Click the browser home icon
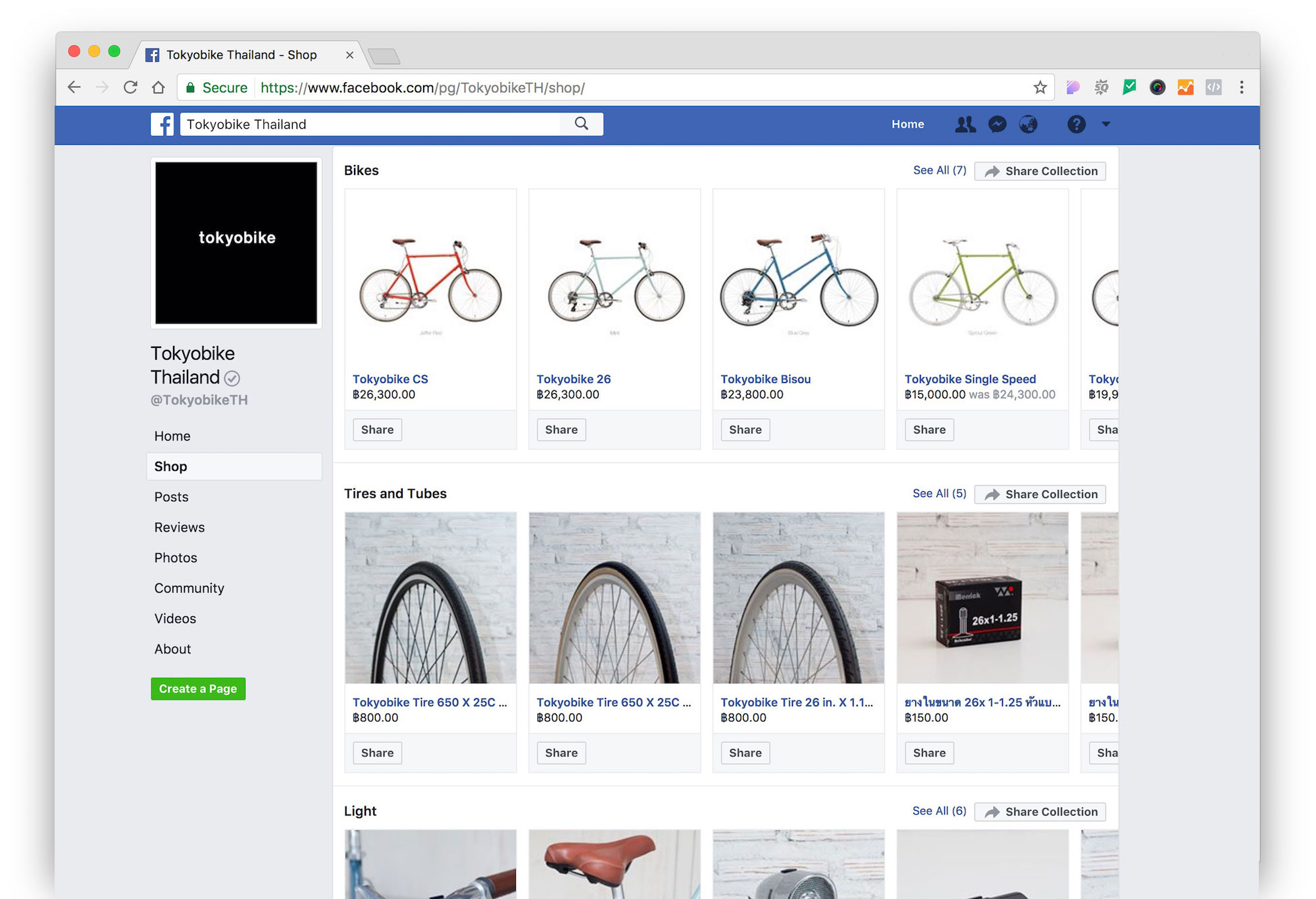Screen dimensions: 1316x899 (158, 87)
